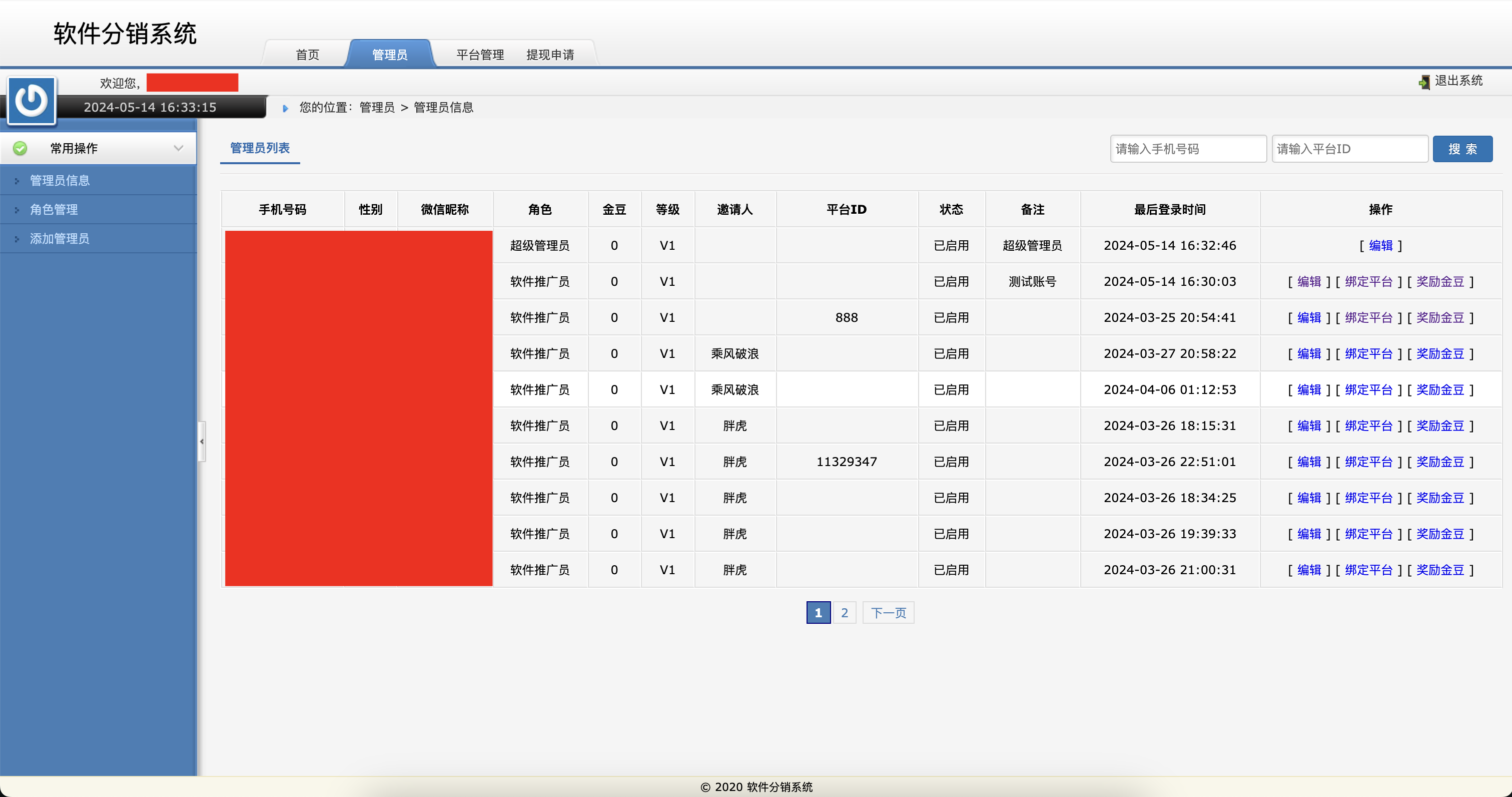This screenshot has width=1512, height=797.
Task: Click 奖励金豆 in the 19:39:33 login row
Action: tap(1440, 534)
